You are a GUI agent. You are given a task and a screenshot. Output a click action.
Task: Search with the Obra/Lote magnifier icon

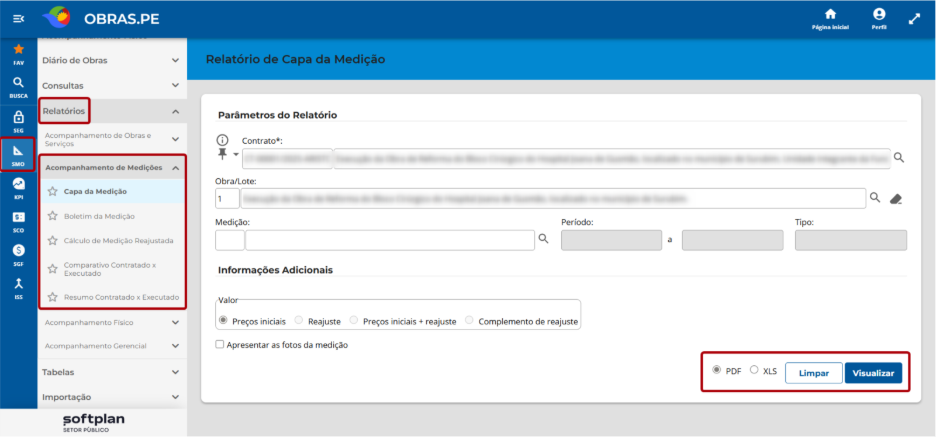(875, 198)
